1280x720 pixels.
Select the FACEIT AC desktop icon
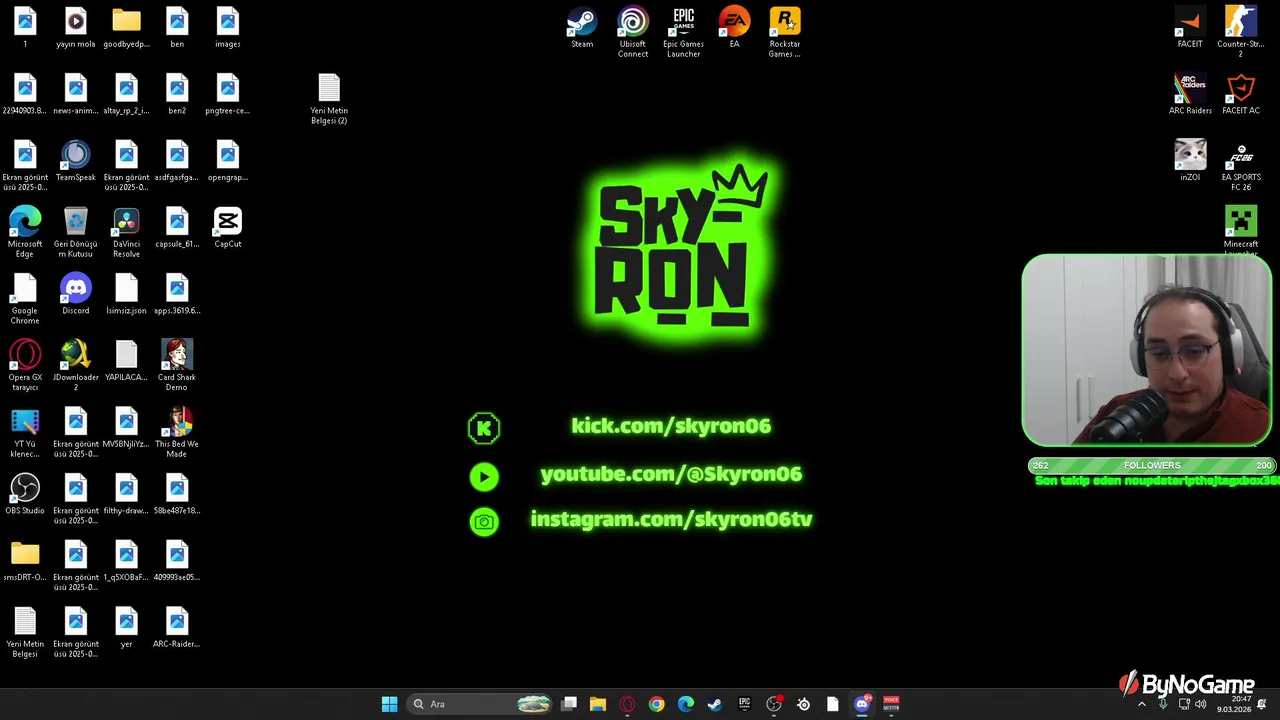[x=1241, y=95]
